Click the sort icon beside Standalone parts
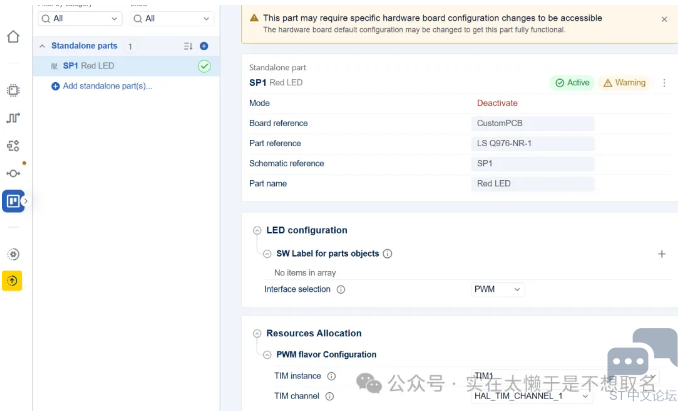Screen dimensions: 686x411 click(187, 46)
